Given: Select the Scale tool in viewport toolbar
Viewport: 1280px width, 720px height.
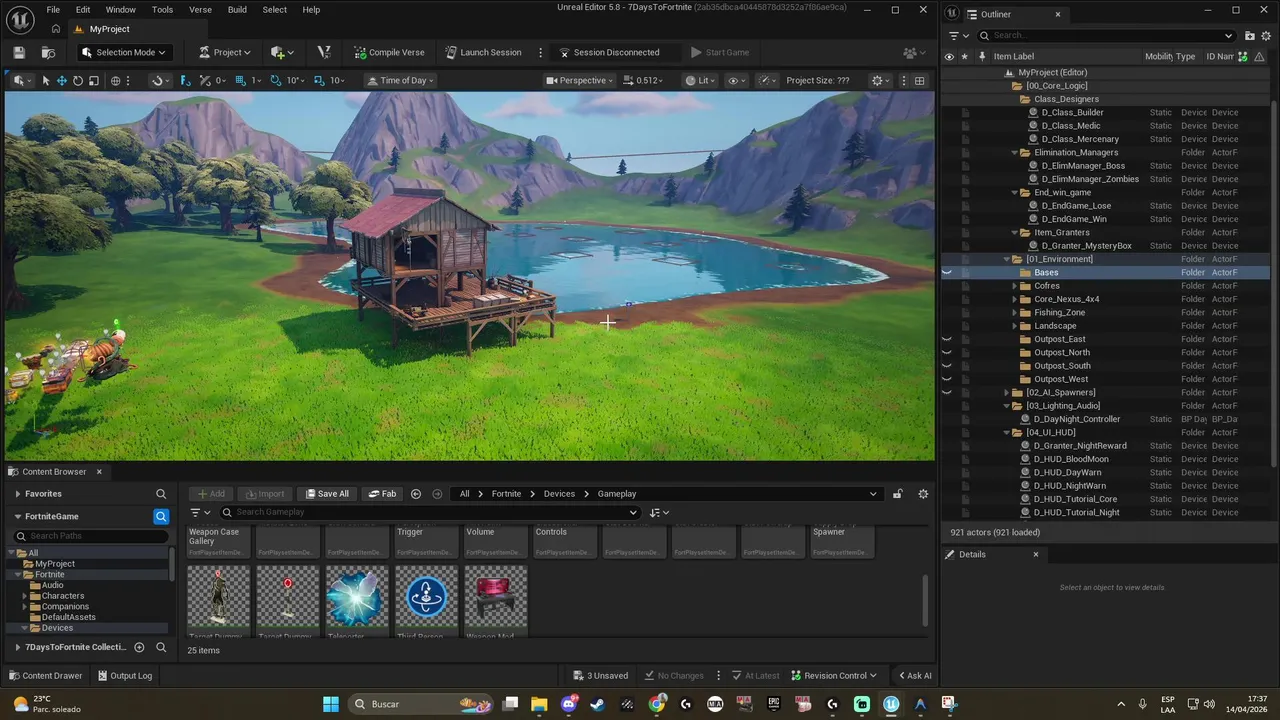Looking at the screenshot, I should (x=93, y=80).
